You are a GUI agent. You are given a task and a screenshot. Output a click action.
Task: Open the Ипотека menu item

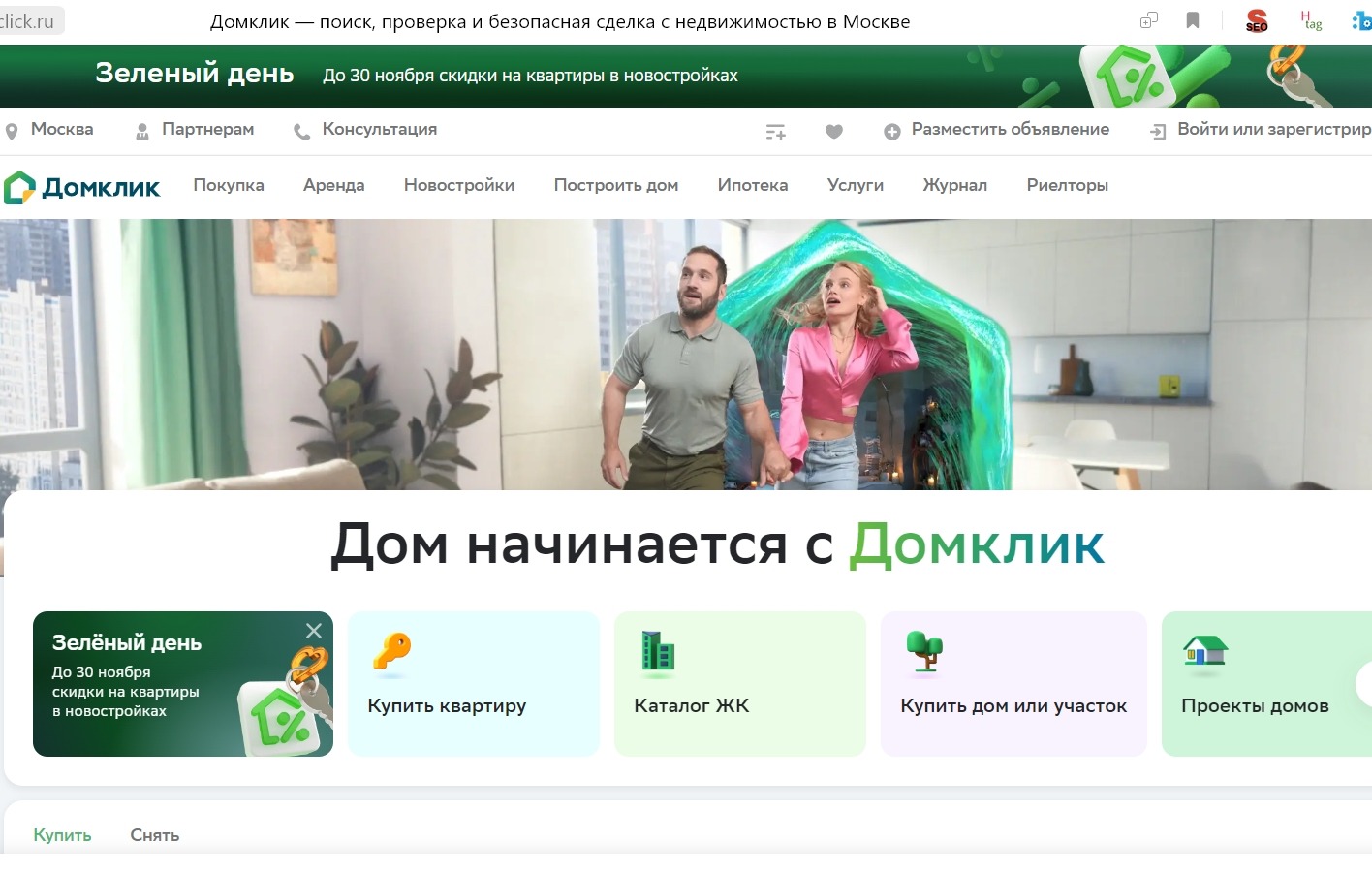pos(753,185)
